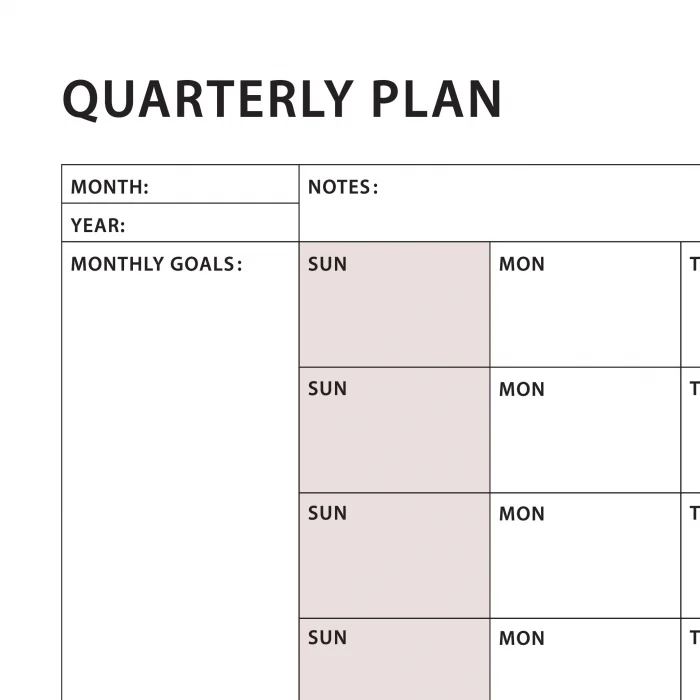This screenshot has height=700, width=700.
Task: Click the MON label in the fourth week row
Action: (521, 638)
